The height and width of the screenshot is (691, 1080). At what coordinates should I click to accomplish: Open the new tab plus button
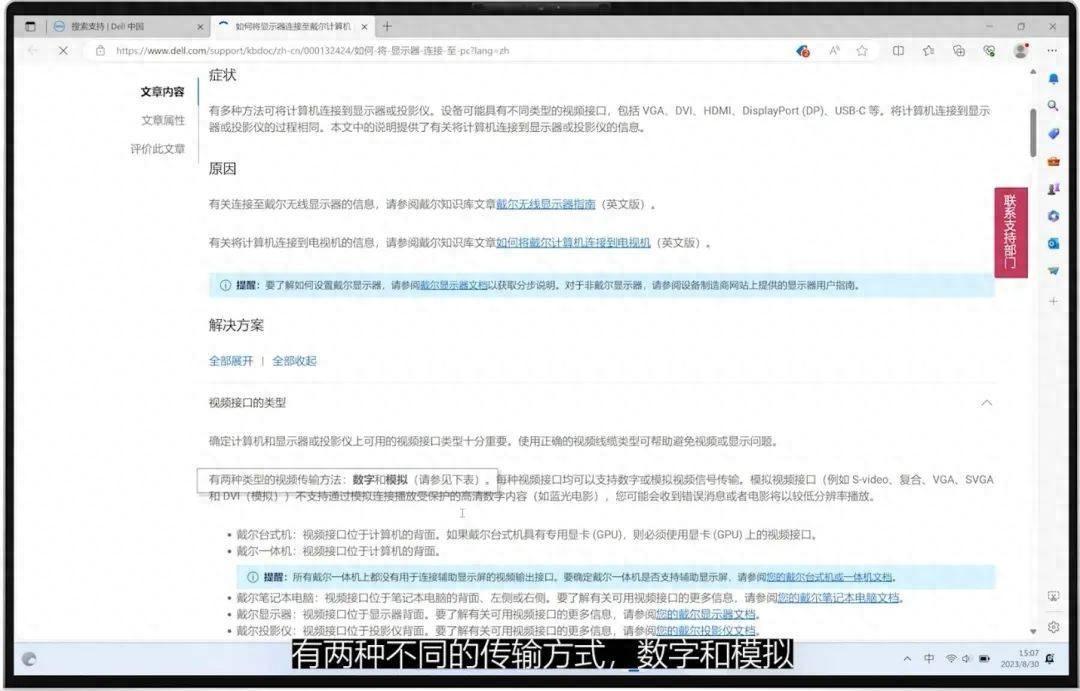tap(387, 26)
